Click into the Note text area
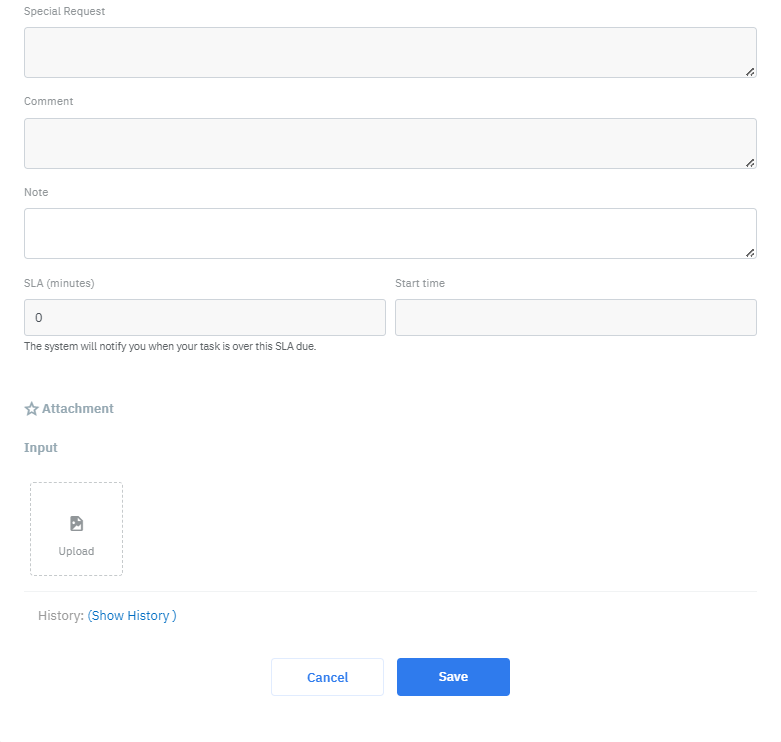Image resolution: width=781 pixels, height=742 pixels. (x=390, y=233)
